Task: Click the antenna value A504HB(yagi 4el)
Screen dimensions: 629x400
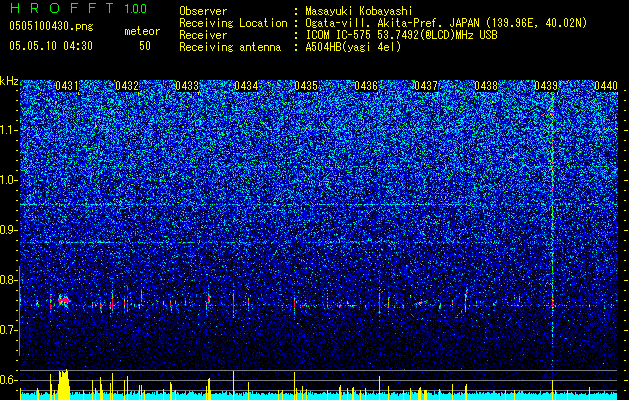Action: [353, 47]
